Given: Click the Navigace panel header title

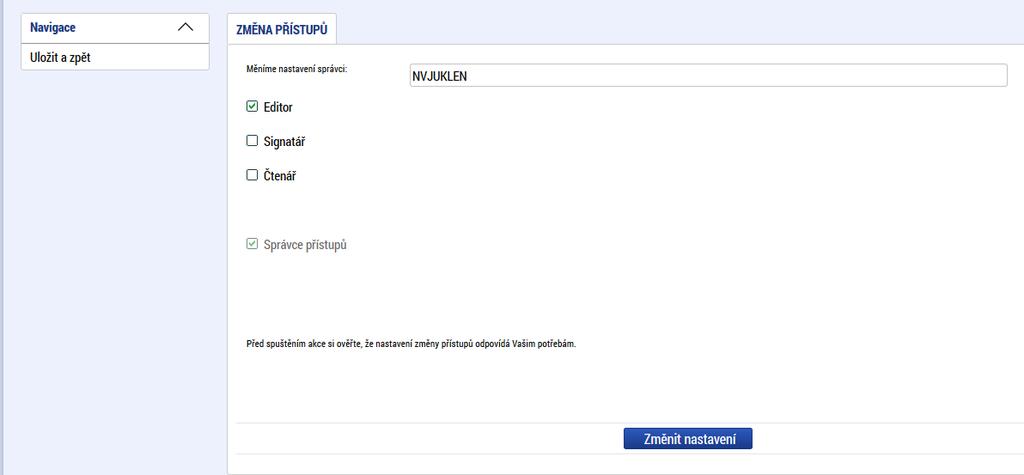Looking at the screenshot, I should (x=53, y=27).
